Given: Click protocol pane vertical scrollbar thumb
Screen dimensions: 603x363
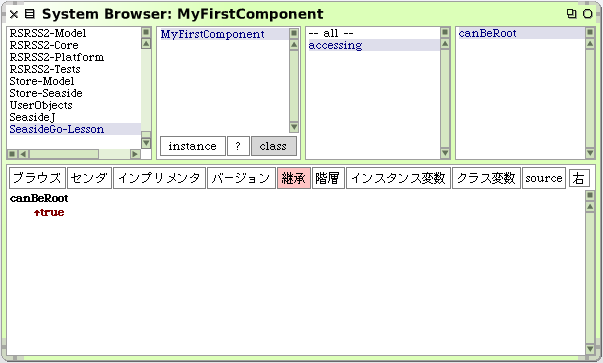Looking at the screenshot, I should (445, 98).
